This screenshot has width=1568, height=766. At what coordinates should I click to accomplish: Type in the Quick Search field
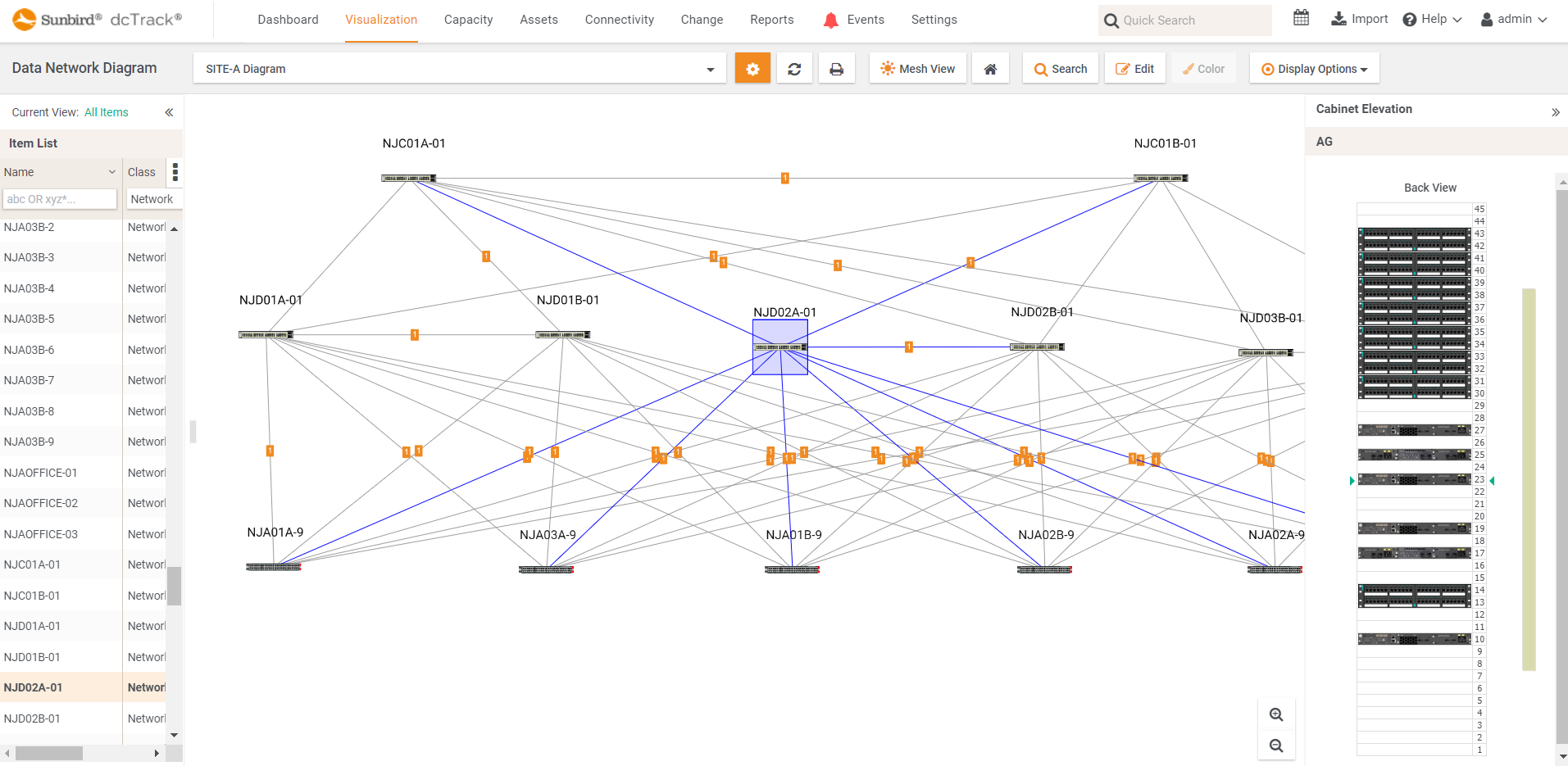[x=1184, y=20]
